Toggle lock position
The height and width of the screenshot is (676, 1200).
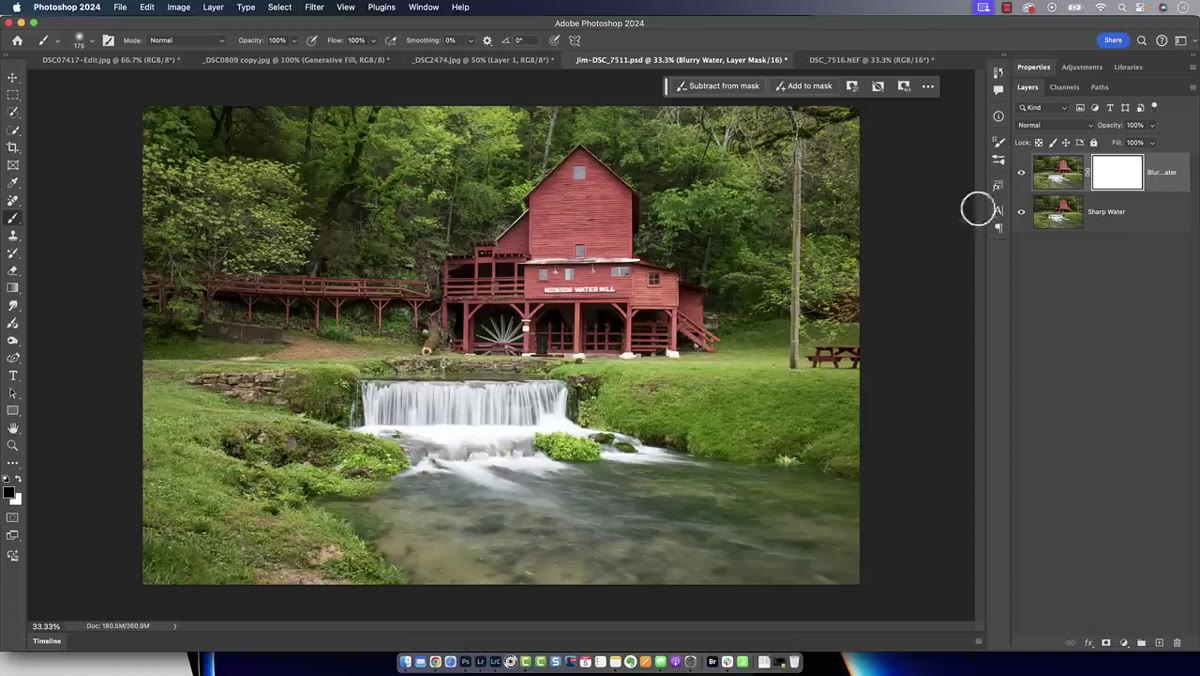click(1065, 143)
